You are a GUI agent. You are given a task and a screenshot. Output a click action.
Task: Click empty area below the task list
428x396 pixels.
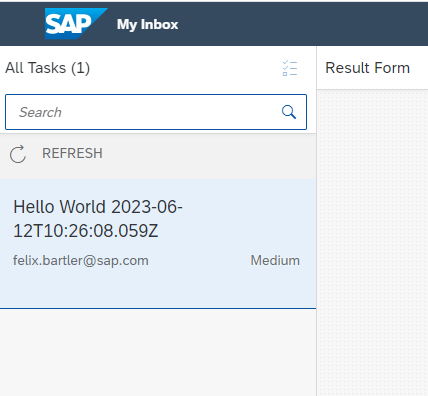click(158, 352)
